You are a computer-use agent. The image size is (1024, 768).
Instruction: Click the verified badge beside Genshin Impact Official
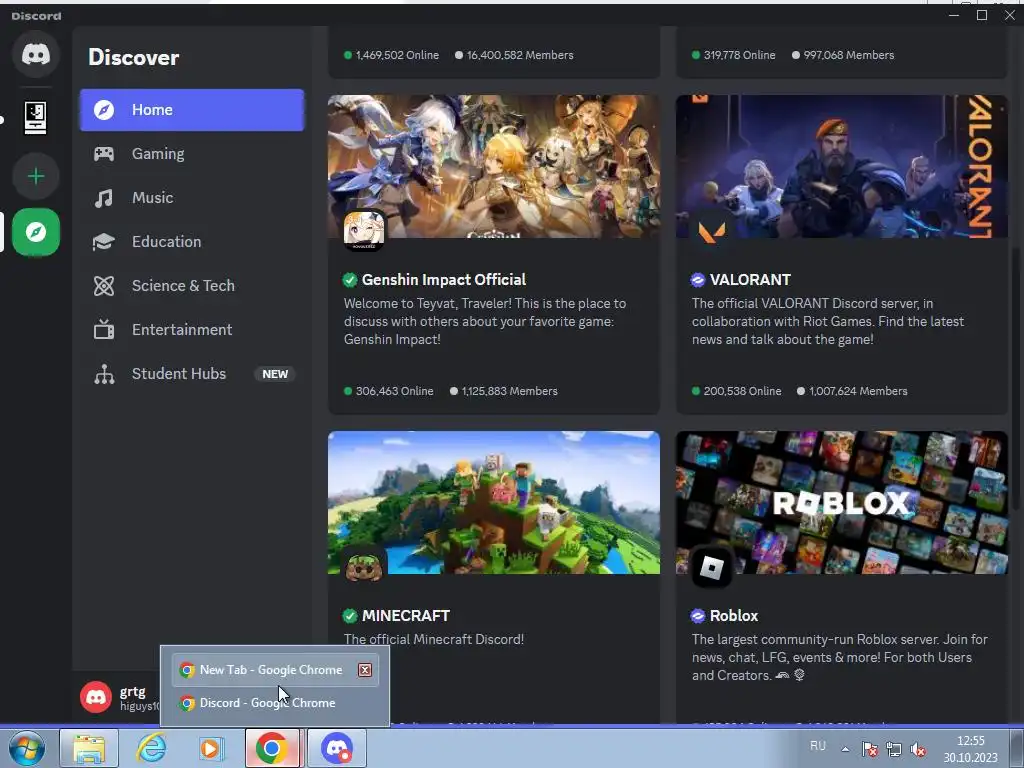click(350, 280)
